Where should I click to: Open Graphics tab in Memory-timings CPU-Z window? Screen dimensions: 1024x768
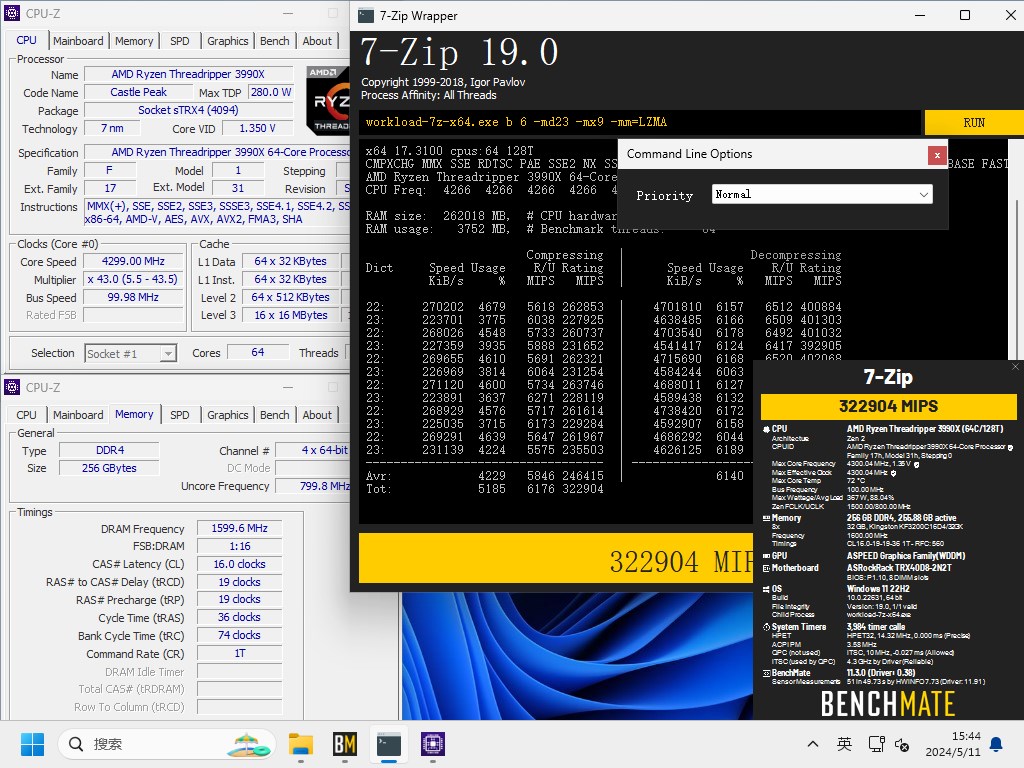pos(227,415)
